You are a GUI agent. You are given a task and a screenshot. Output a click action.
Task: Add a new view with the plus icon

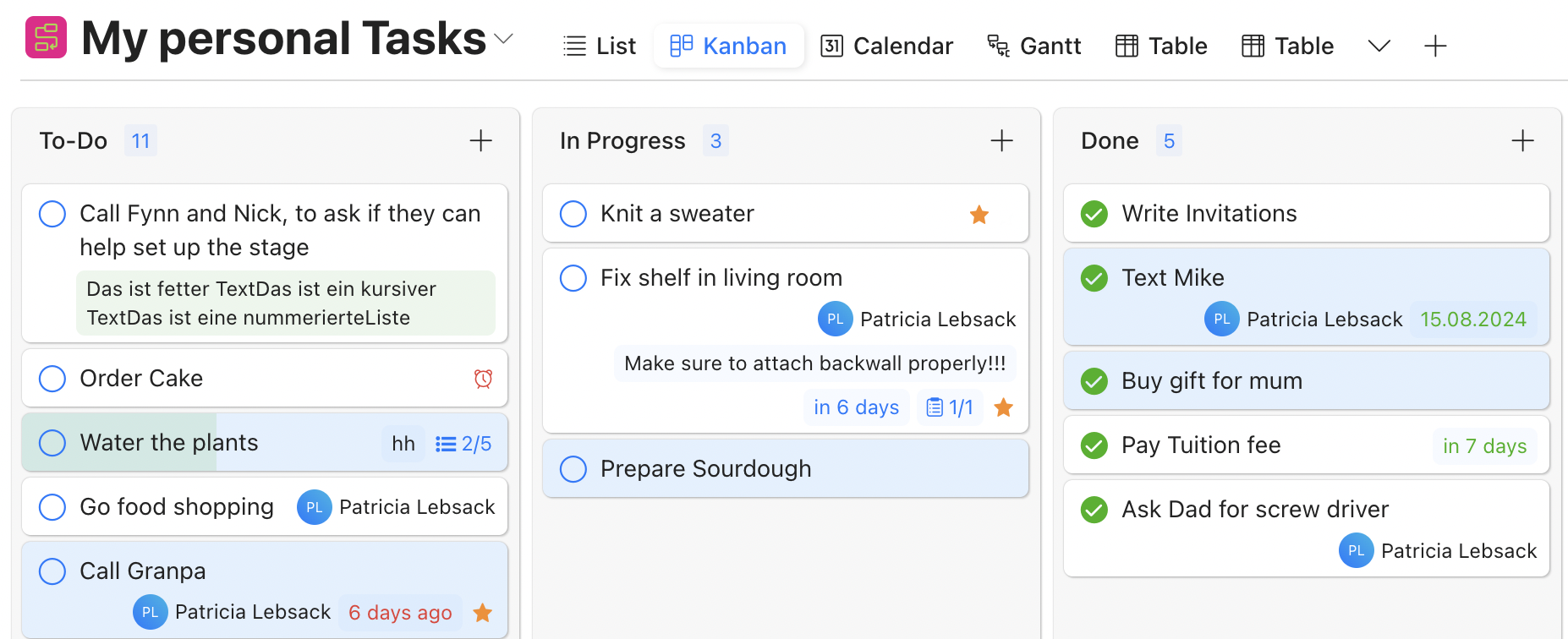pos(1435,46)
